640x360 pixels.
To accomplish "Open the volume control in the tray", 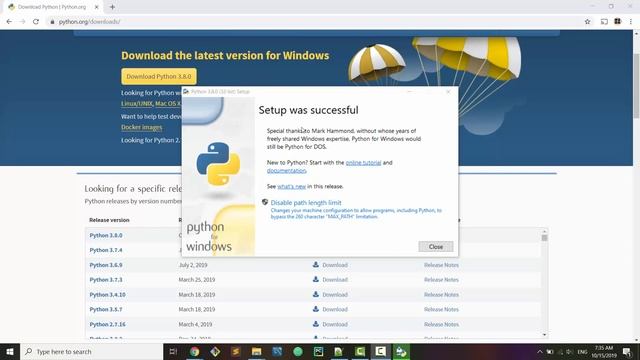I will (569, 351).
